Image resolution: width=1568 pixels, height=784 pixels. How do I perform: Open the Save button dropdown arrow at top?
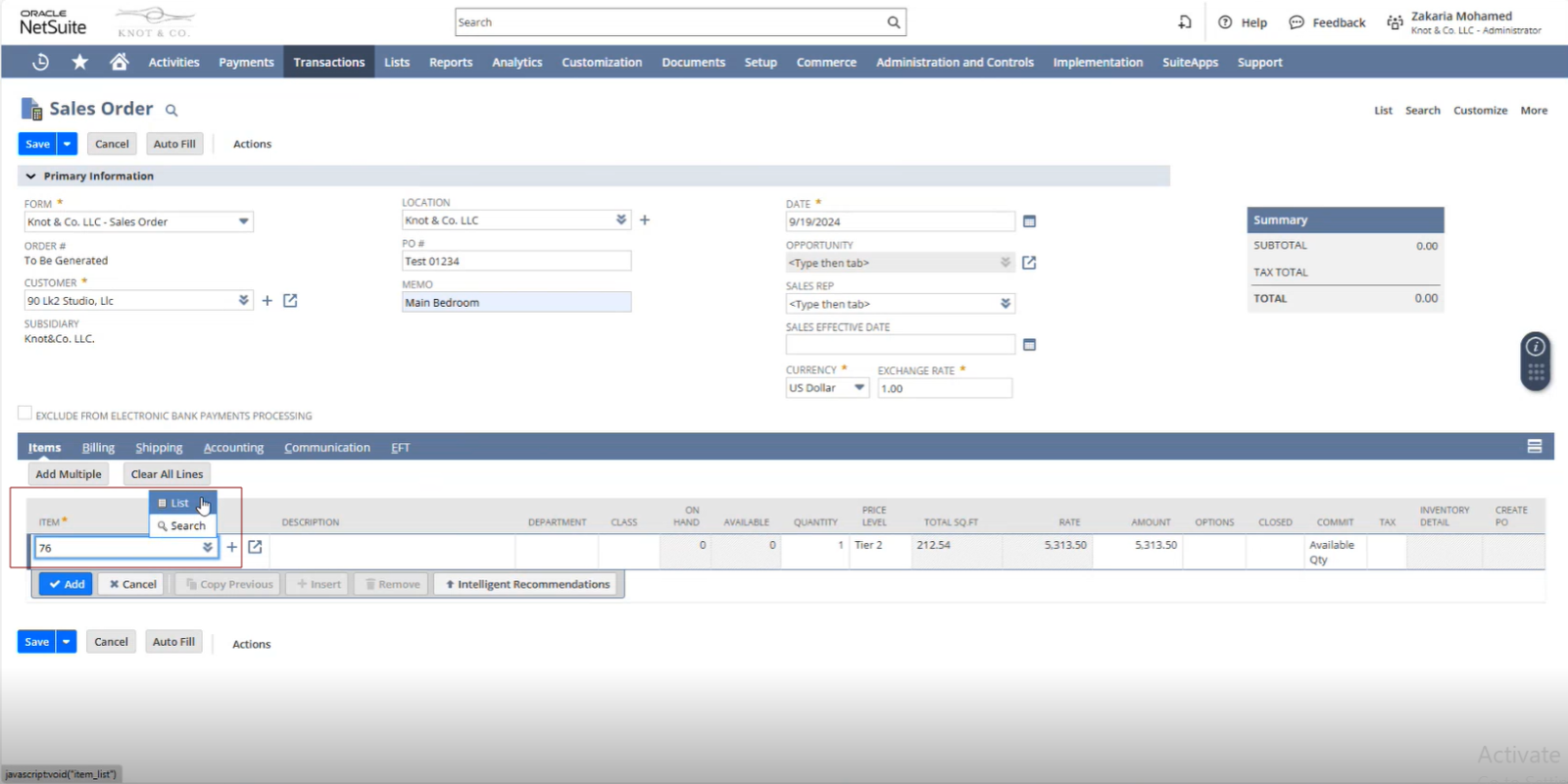(x=67, y=144)
